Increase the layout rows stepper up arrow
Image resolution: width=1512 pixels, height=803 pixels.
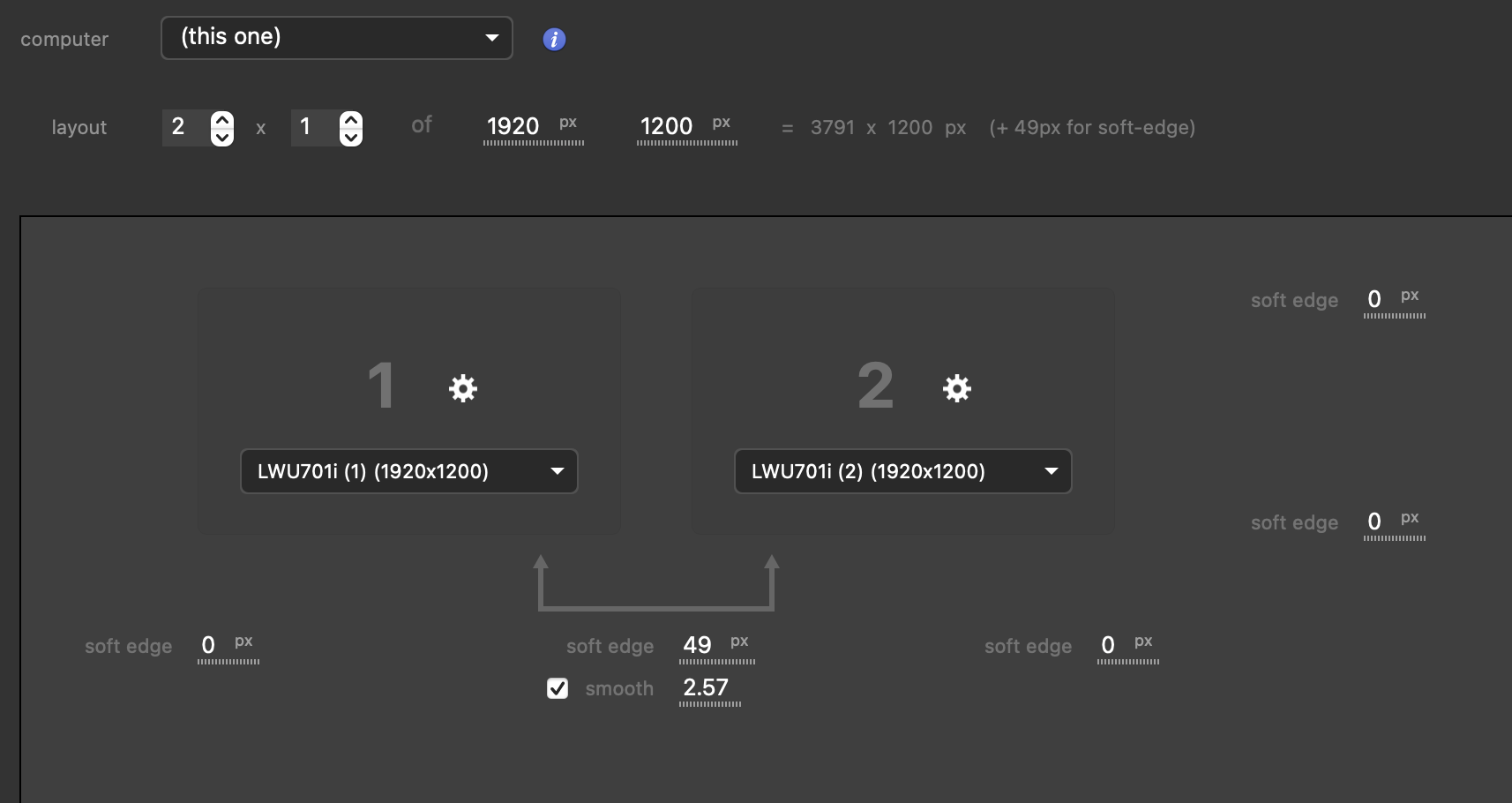[351, 119]
